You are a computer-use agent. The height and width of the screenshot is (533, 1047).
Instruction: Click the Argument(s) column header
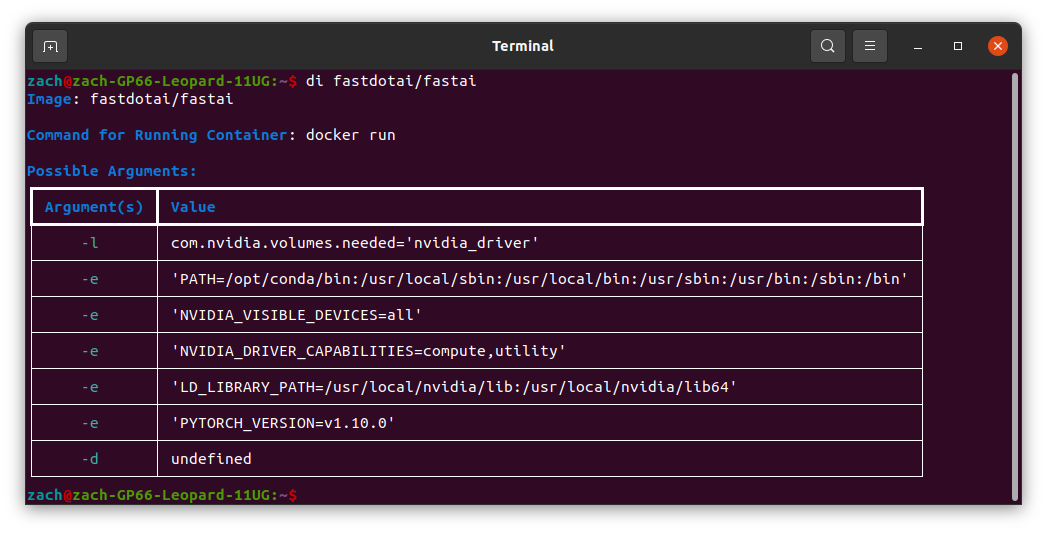pyautogui.click(x=94, y=207)
